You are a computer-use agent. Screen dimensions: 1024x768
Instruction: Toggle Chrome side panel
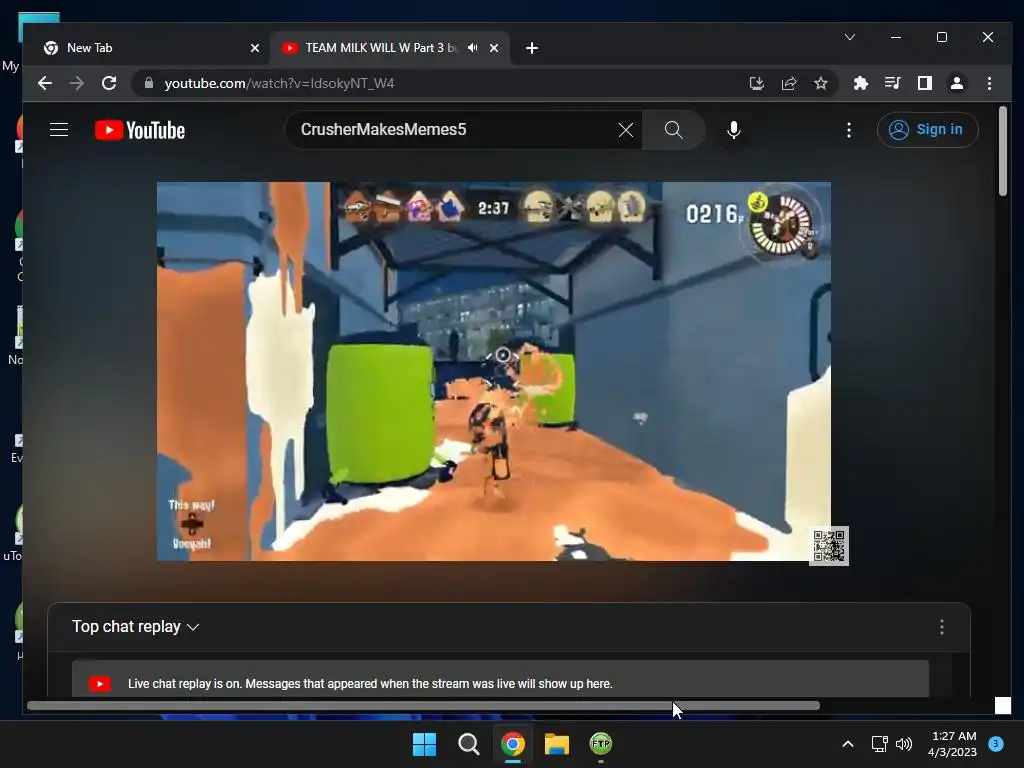point(925,83)
